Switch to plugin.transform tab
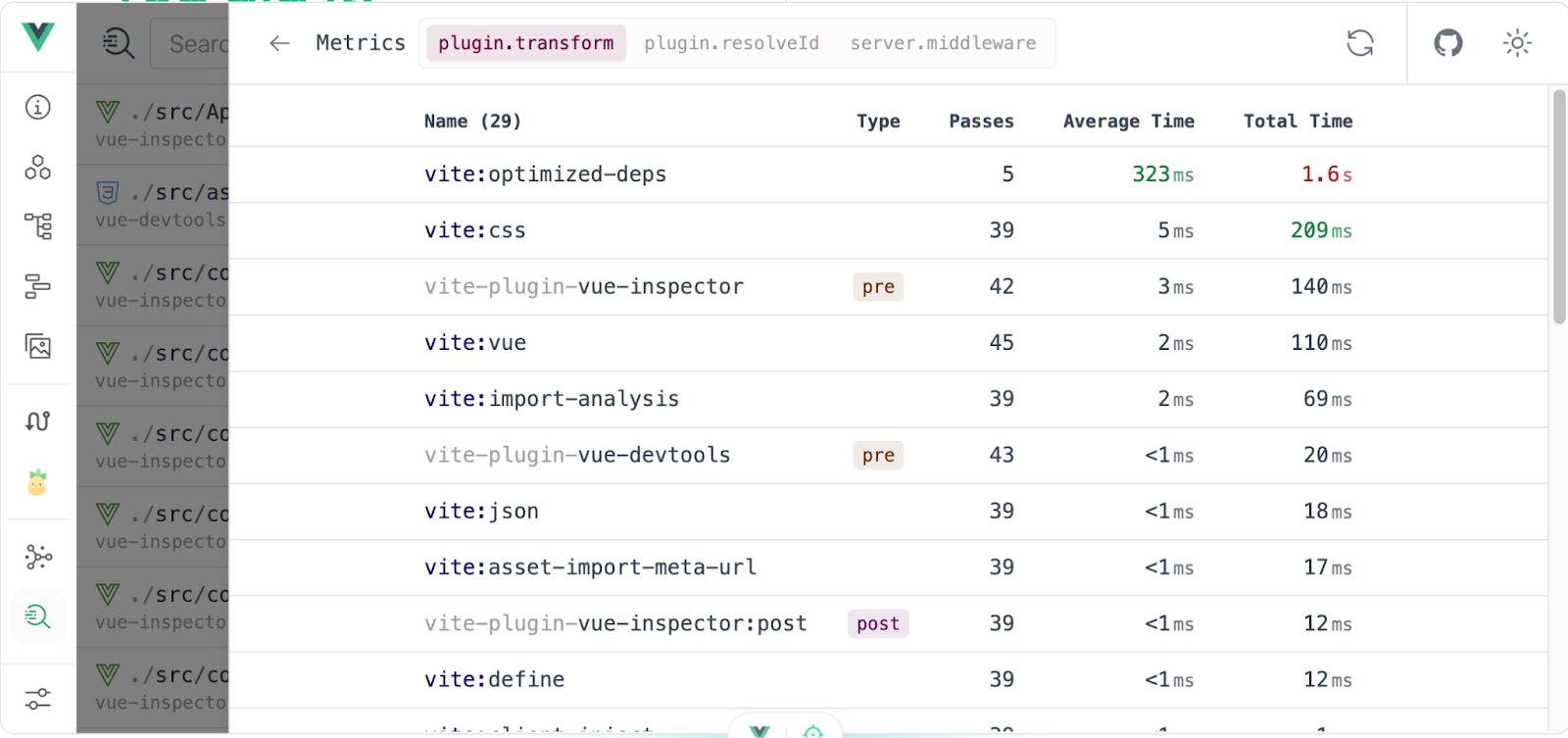Image resolution: width=1568 pixels, height=738 pixels. [526, 43]
